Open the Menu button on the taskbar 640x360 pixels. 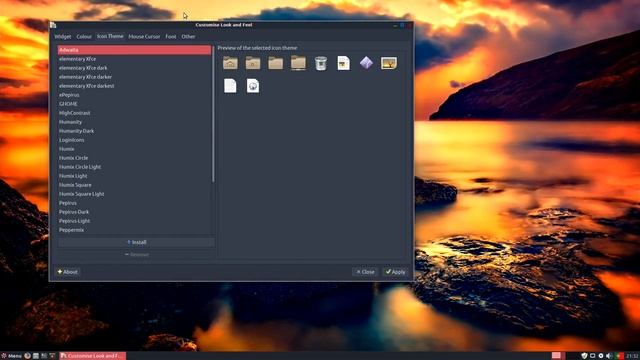click(11, 356)
